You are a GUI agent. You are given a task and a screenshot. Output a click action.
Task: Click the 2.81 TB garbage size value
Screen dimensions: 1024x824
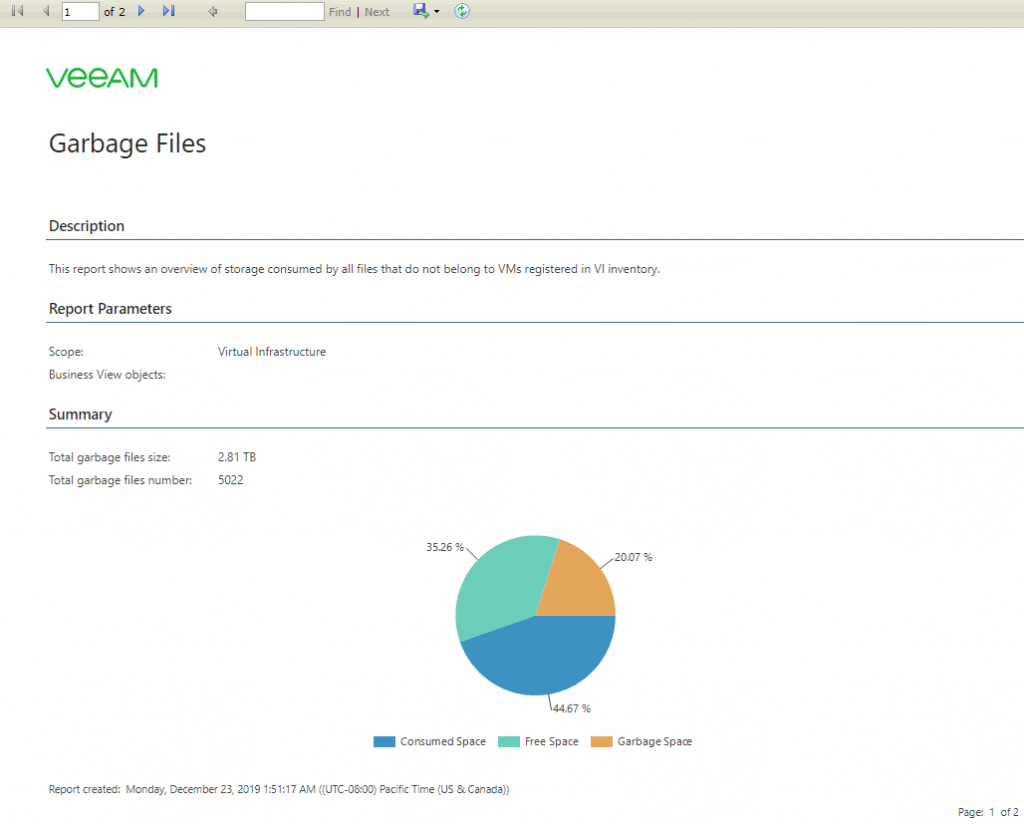[237, 457]
